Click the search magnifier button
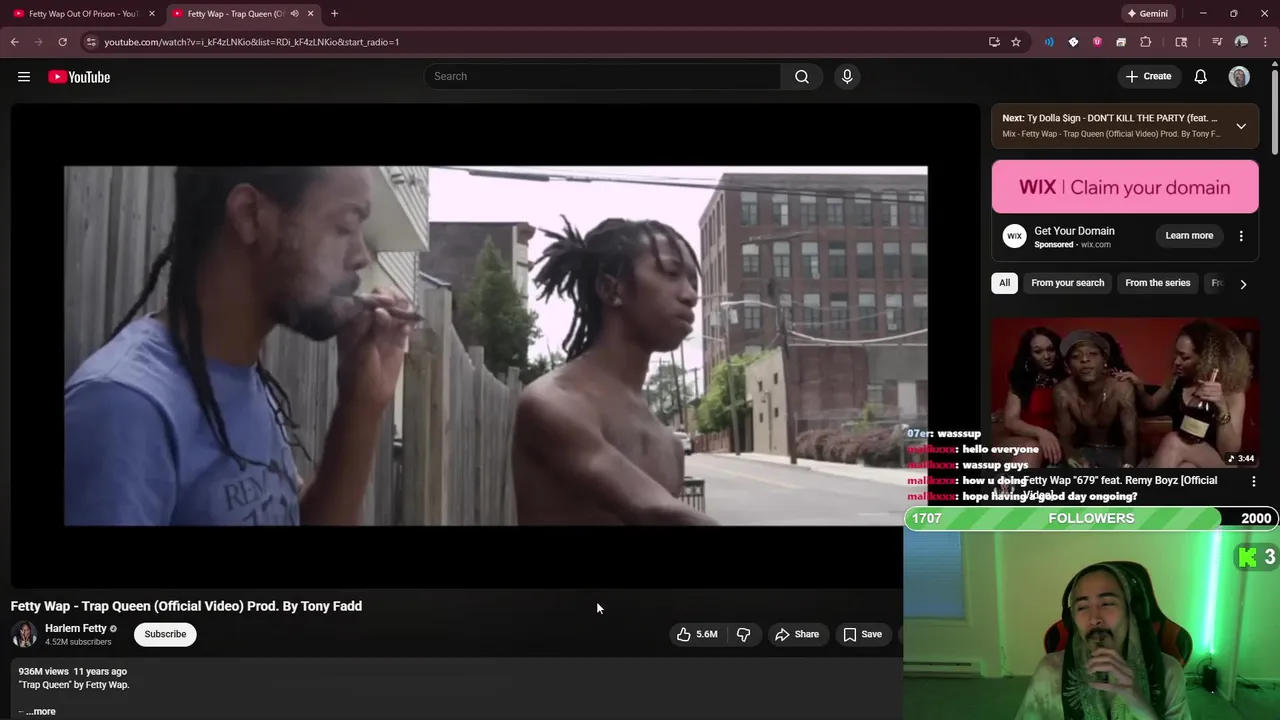Viewport: 1280px width, 720px height. click(x=802, y=77)
